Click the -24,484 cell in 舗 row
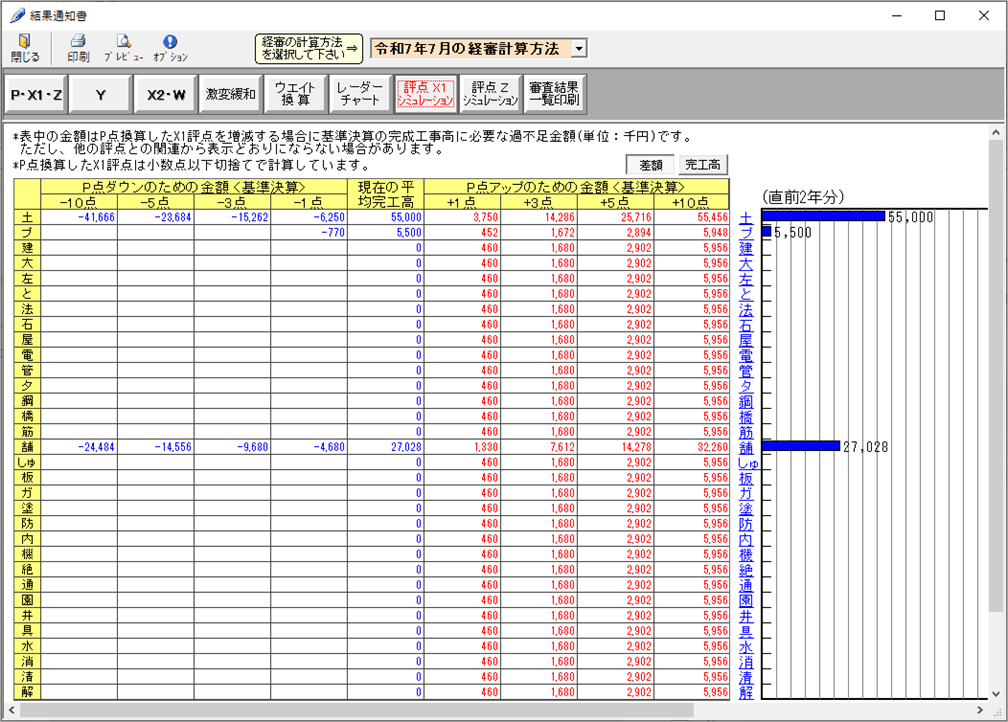1008x722 pixels. [79, 447]
